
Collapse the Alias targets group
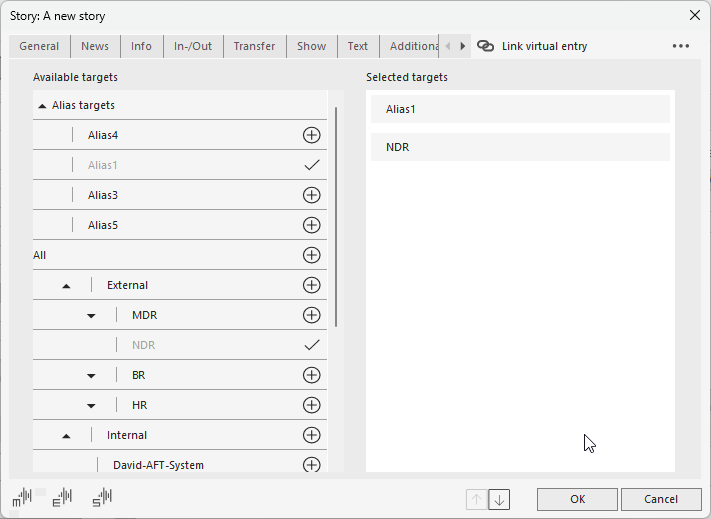coord(42,105)
